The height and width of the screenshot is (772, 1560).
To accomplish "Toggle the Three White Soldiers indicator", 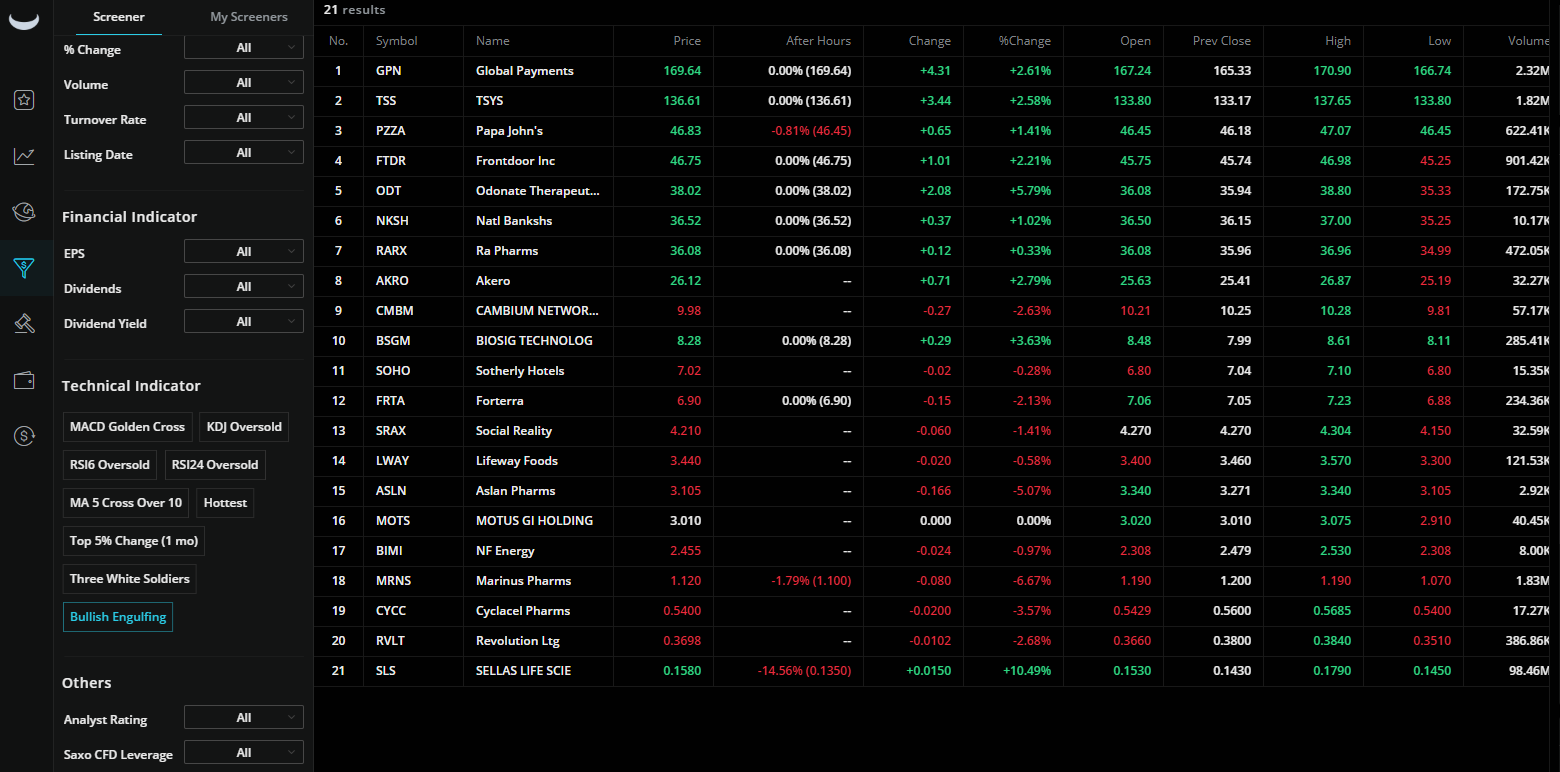I will tap(129, 579).
